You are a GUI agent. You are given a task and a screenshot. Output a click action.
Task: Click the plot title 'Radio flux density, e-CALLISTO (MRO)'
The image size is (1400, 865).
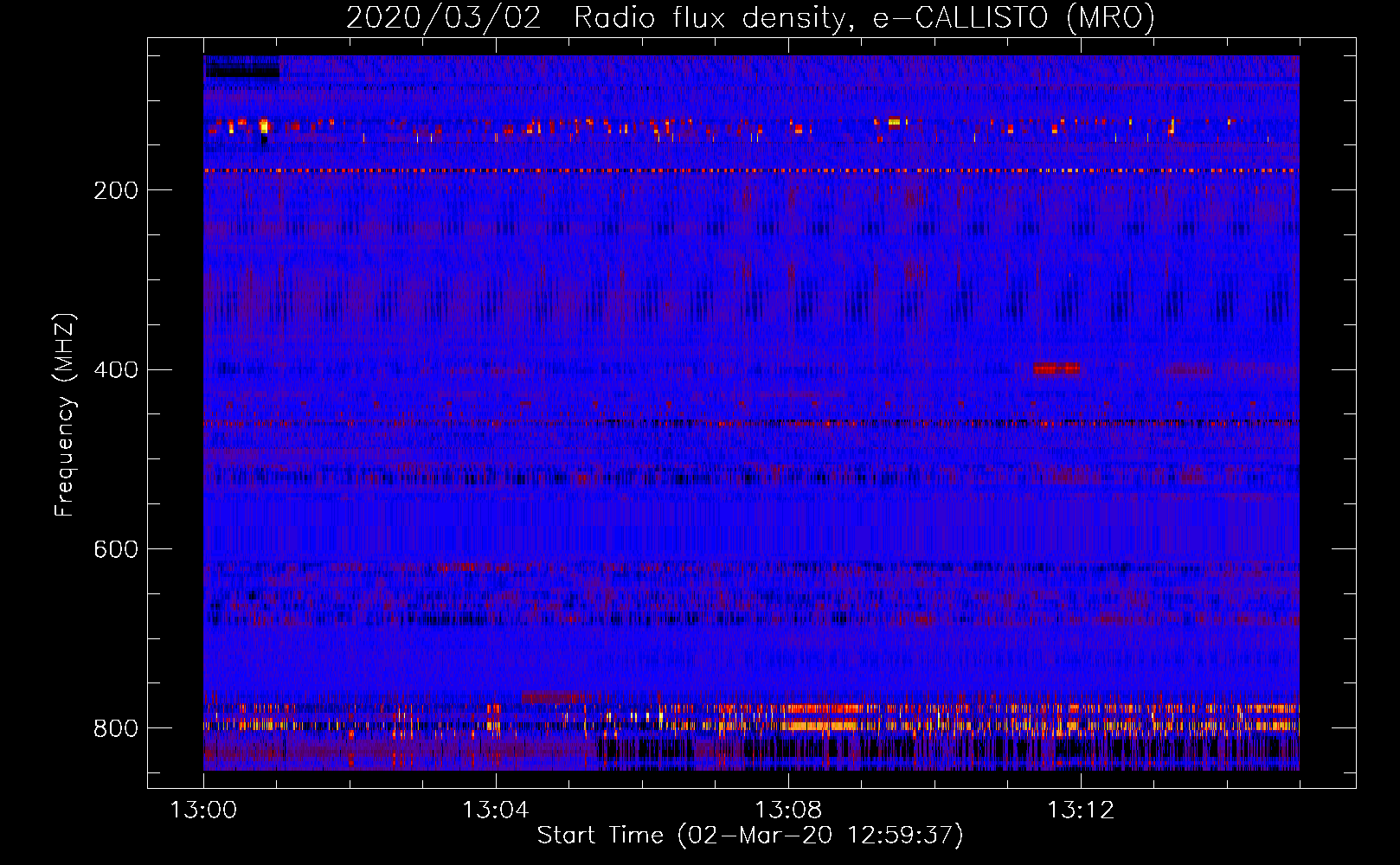tap(864, 17)
